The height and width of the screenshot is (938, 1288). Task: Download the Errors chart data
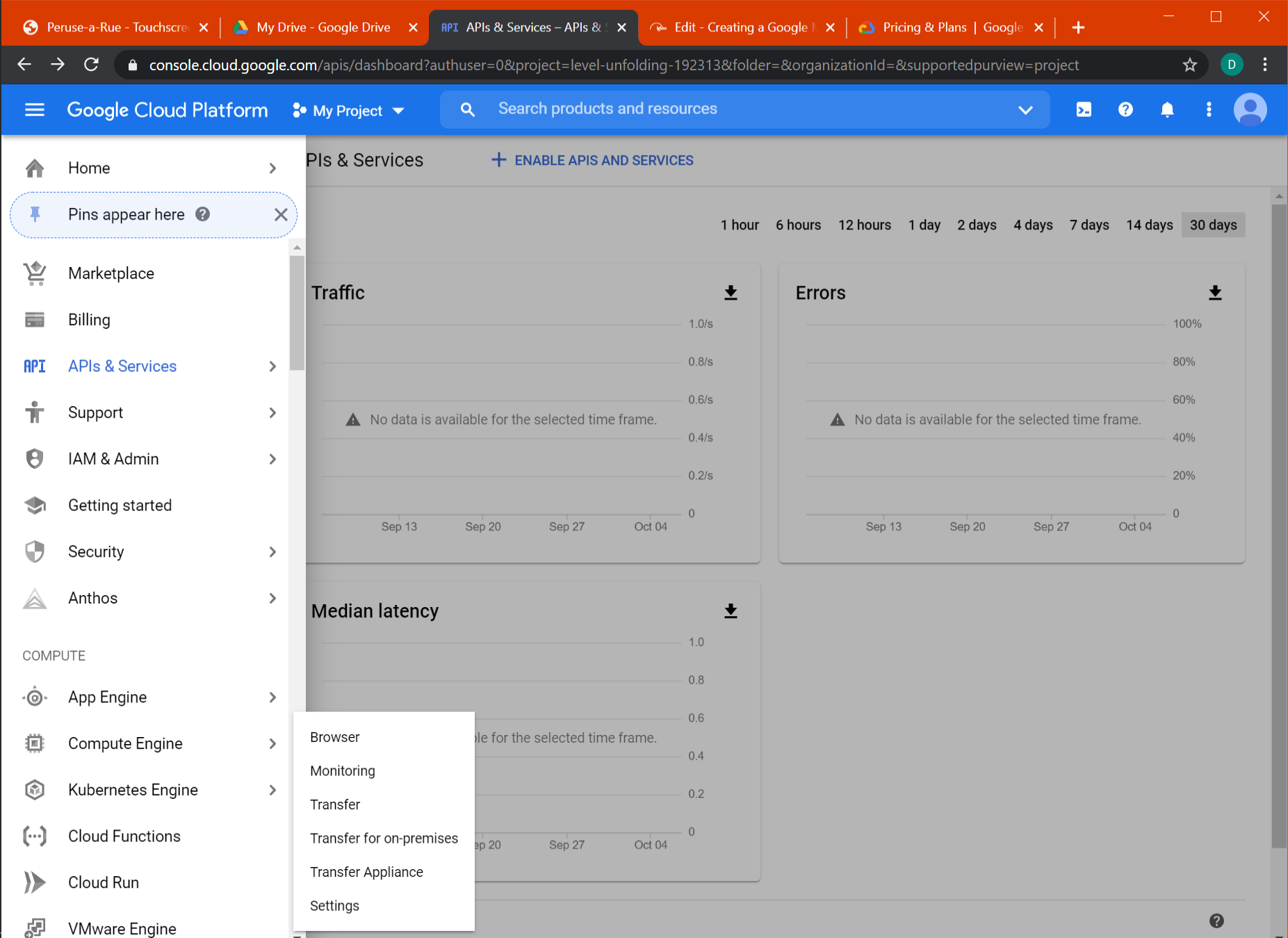[1215, 293]
